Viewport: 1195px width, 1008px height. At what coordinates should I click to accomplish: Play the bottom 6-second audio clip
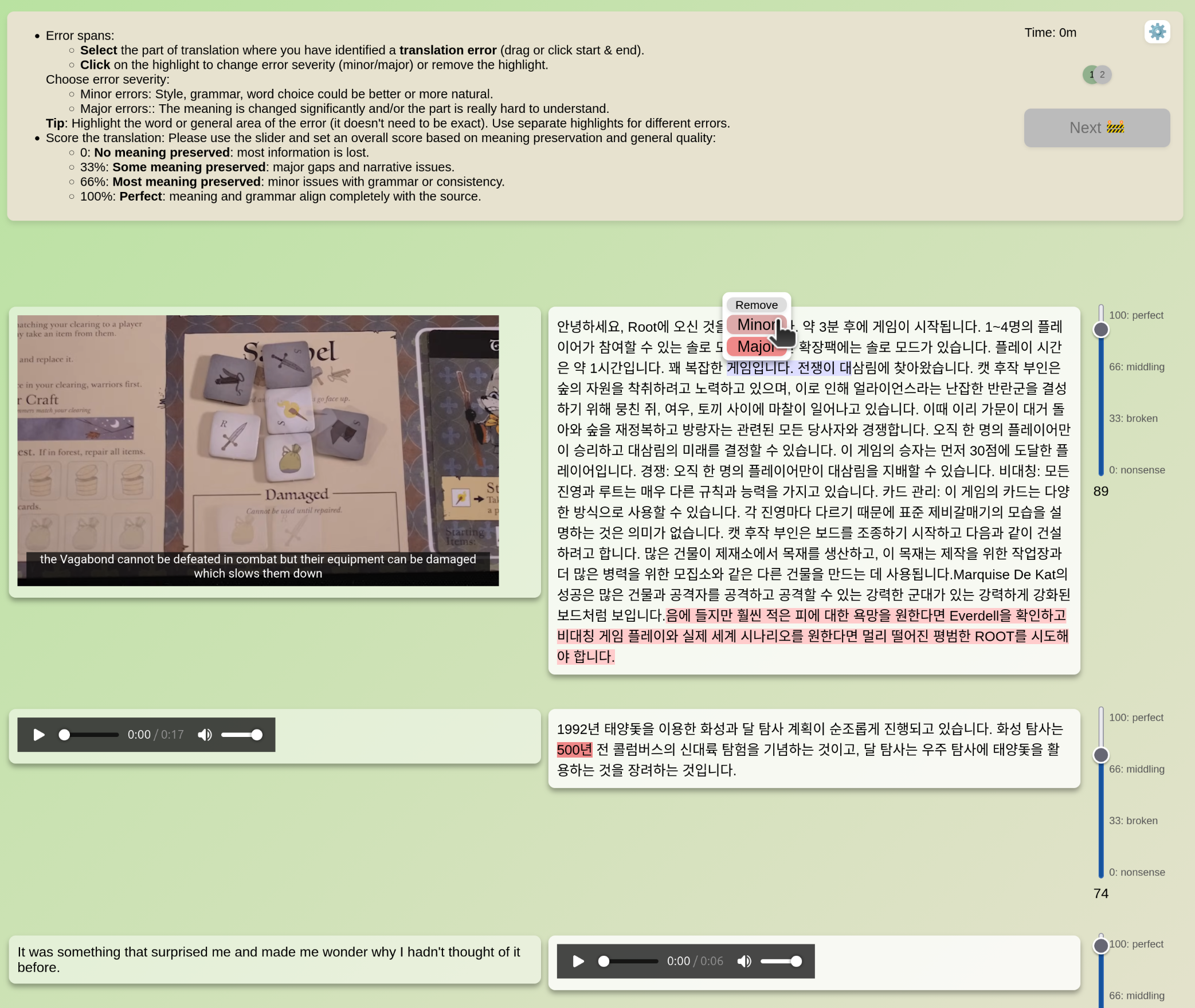click(x=577, y=961)
